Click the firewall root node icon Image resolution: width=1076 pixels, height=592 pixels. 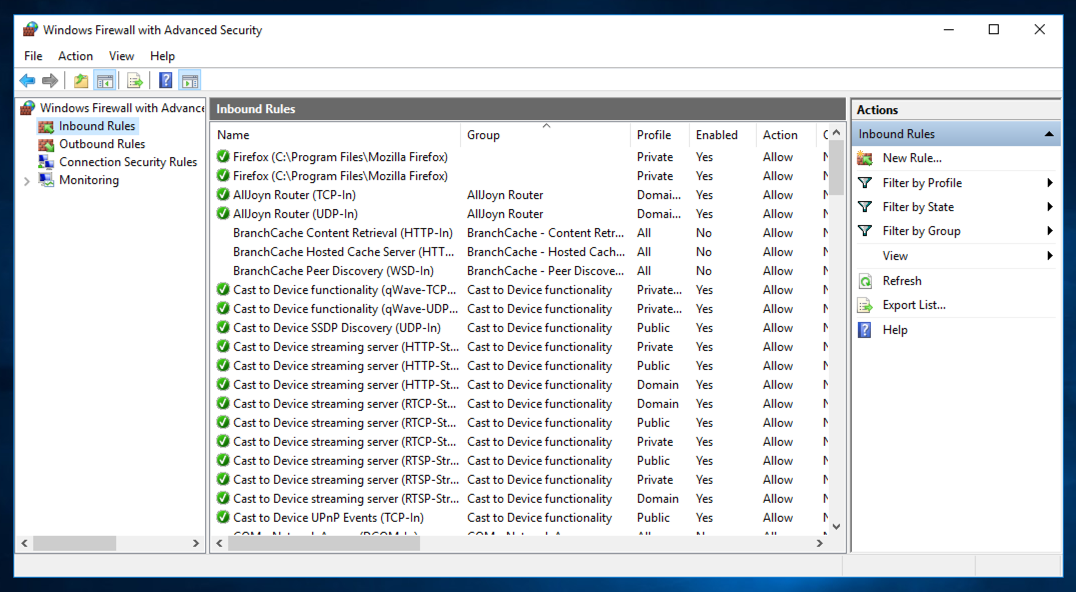click(x=27, y=108)
